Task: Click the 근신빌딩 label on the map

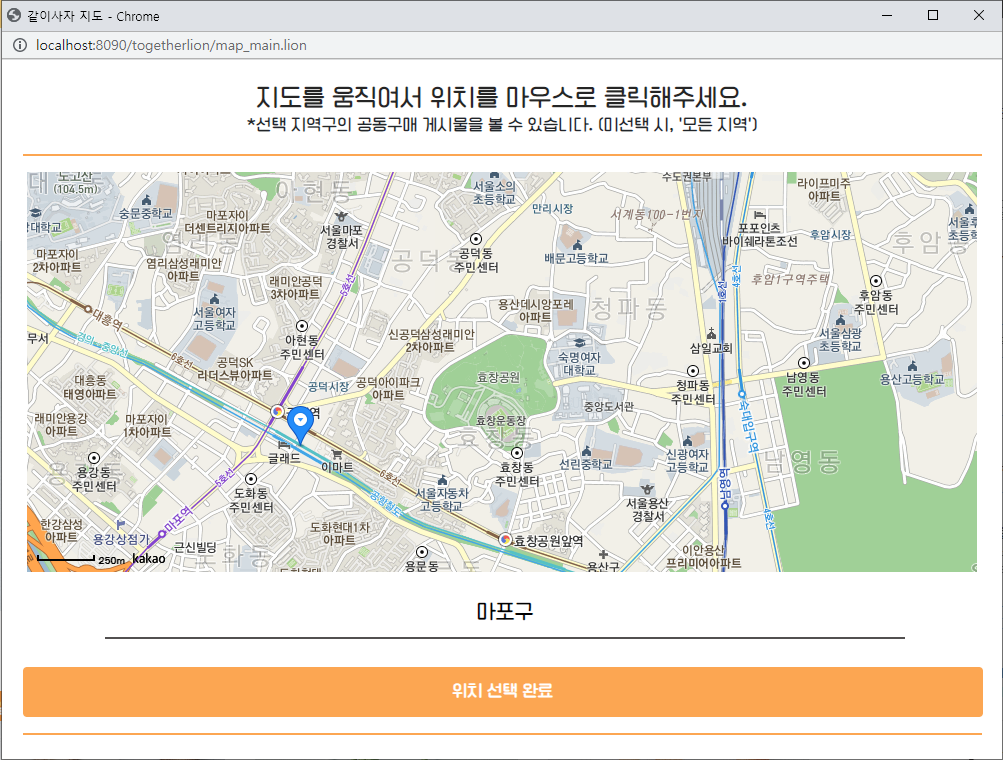Action: 195,547
